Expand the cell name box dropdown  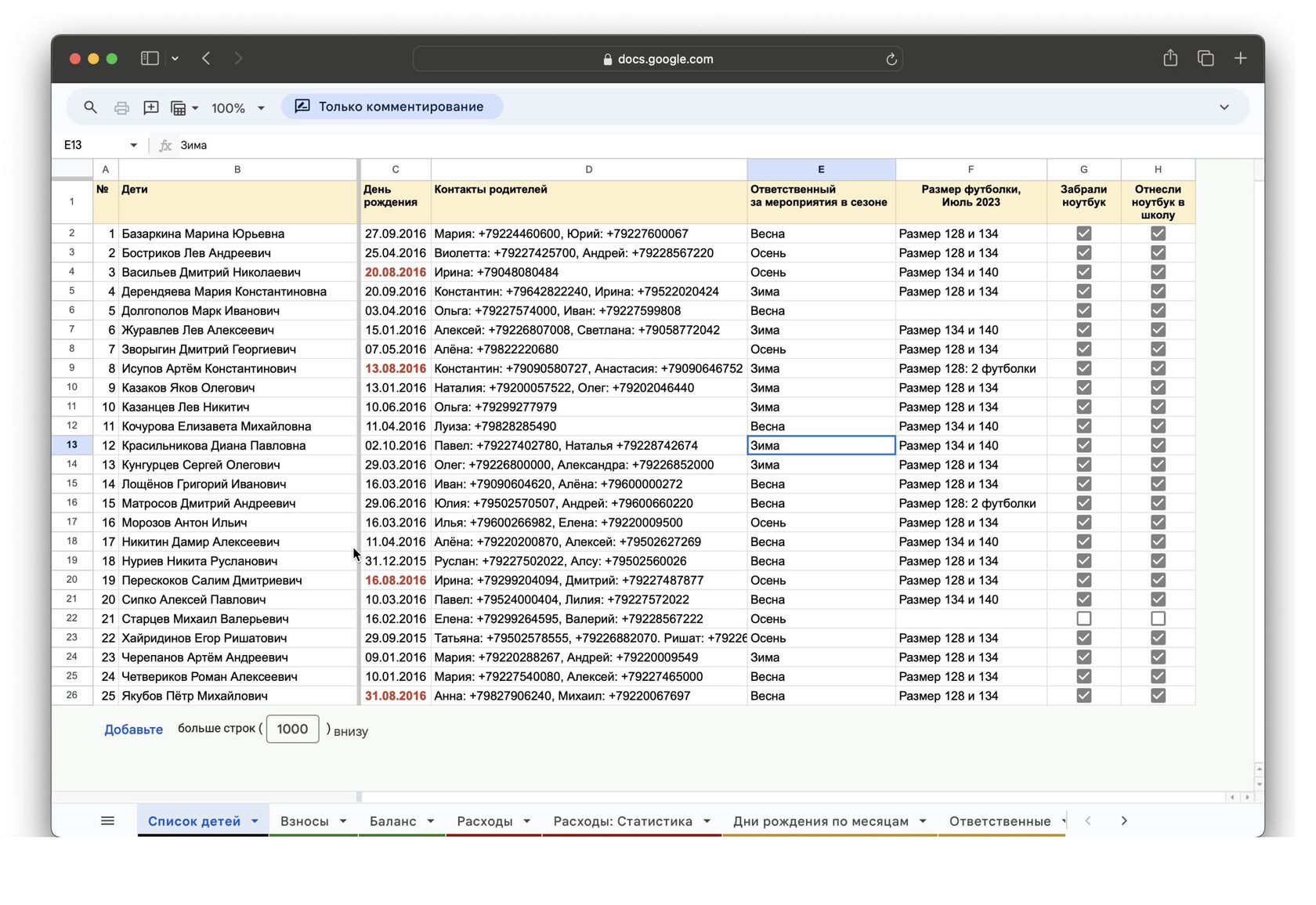click(133, 145)
